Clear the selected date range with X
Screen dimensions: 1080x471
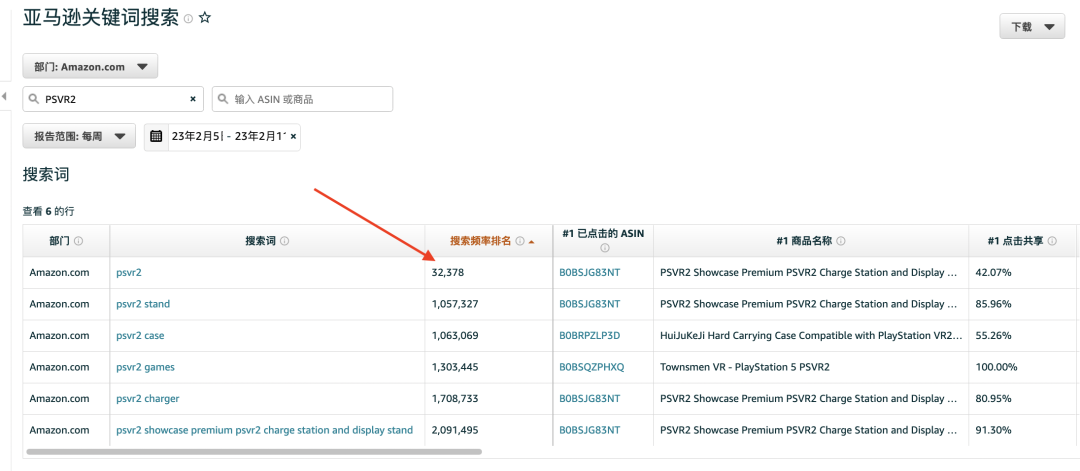pyautogui.click(x=293, y=136)
